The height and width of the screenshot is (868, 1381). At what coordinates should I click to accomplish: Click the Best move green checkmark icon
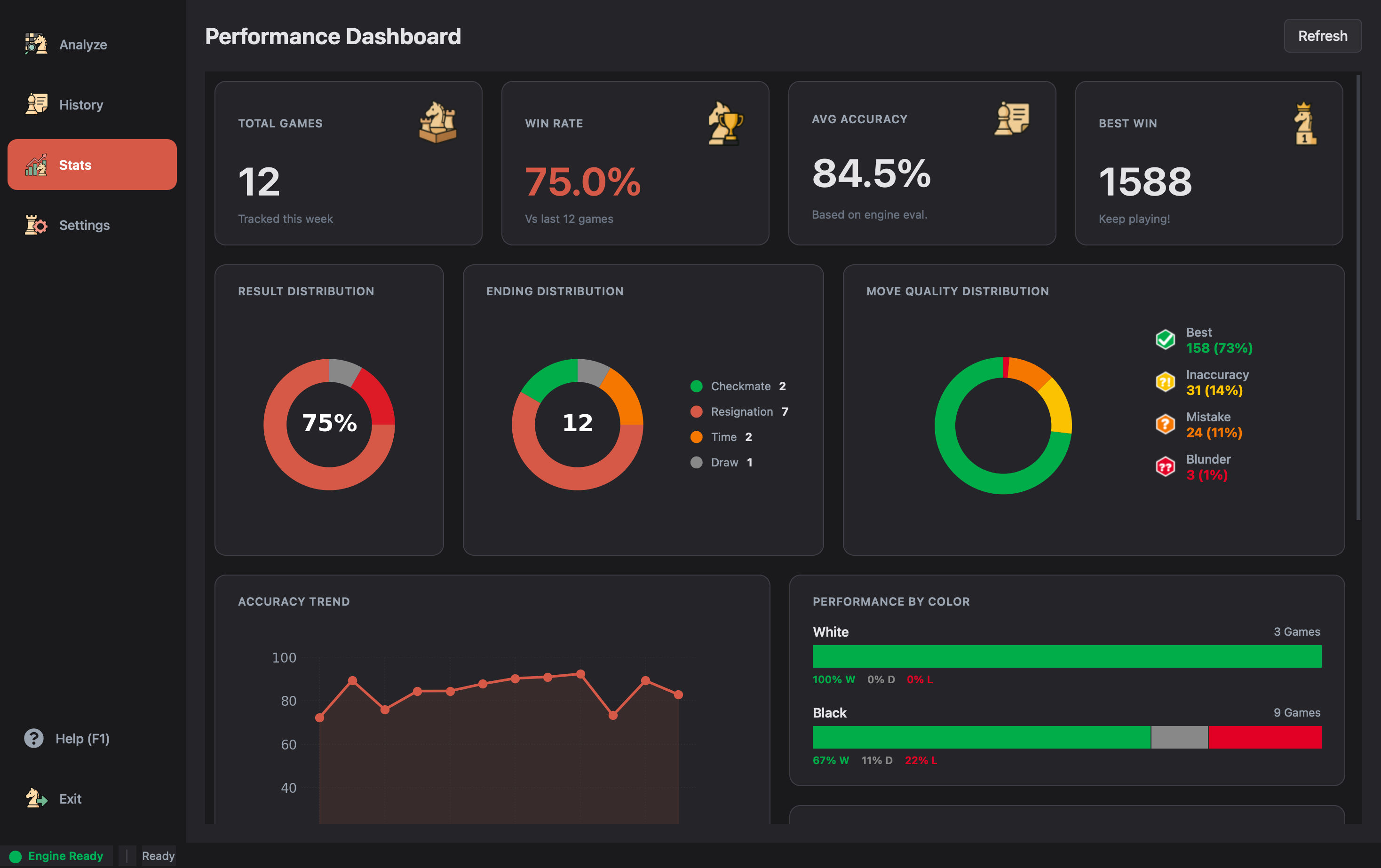click(x=1166, y=339)
